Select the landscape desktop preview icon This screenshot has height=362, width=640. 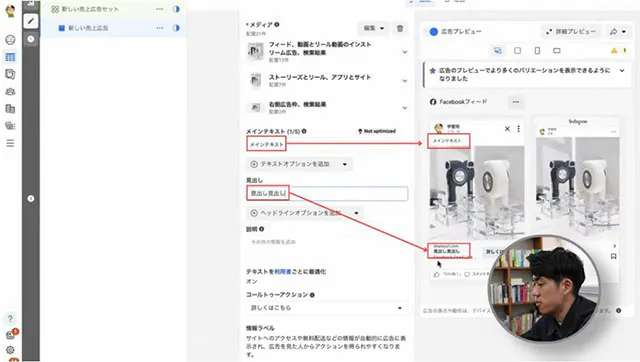[557, 51]
